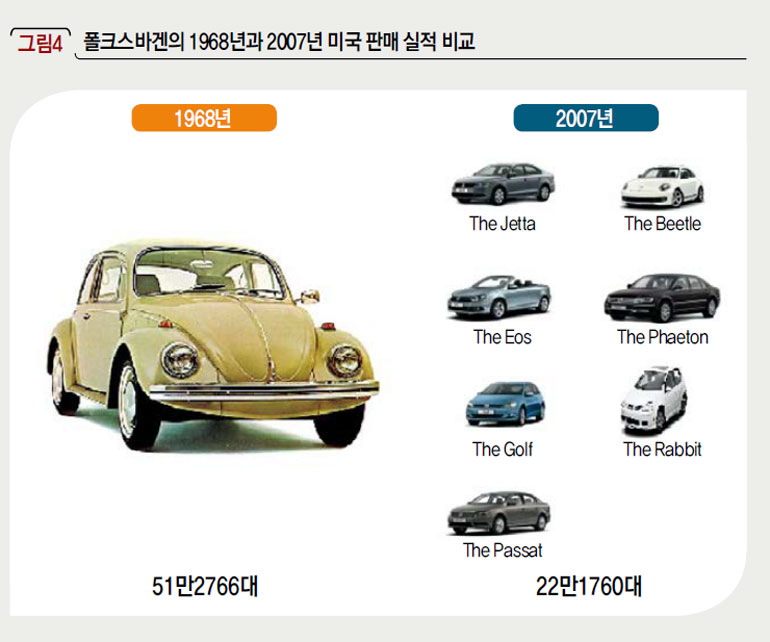
Task: Click the text "The Beetle"
Action: 662,223
